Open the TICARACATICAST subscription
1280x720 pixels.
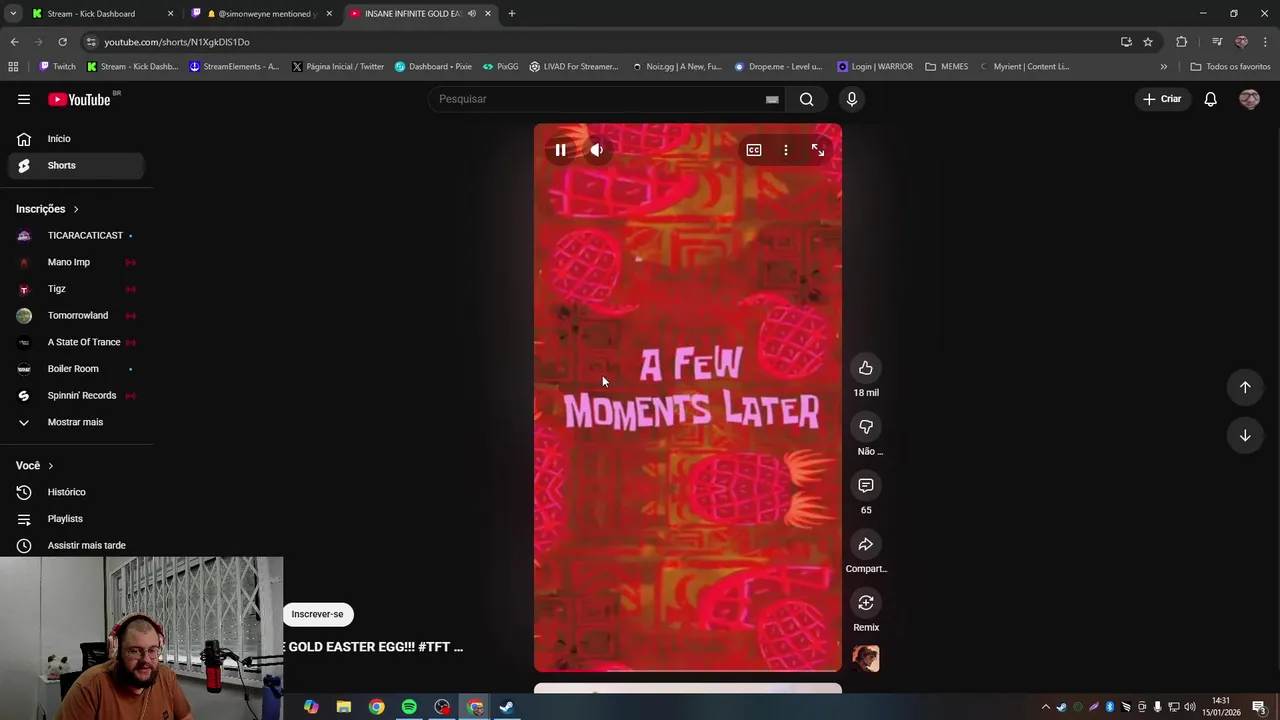76,235
